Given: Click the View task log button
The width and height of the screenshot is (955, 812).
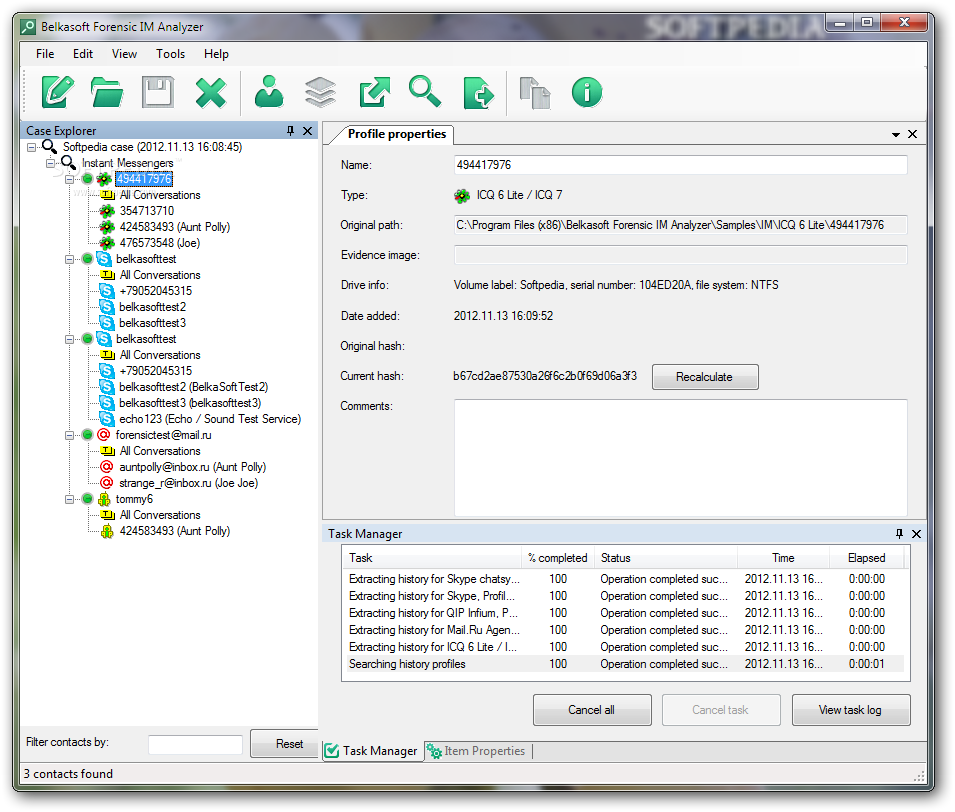Looking at the screenshot, I should tap(851, 710).
